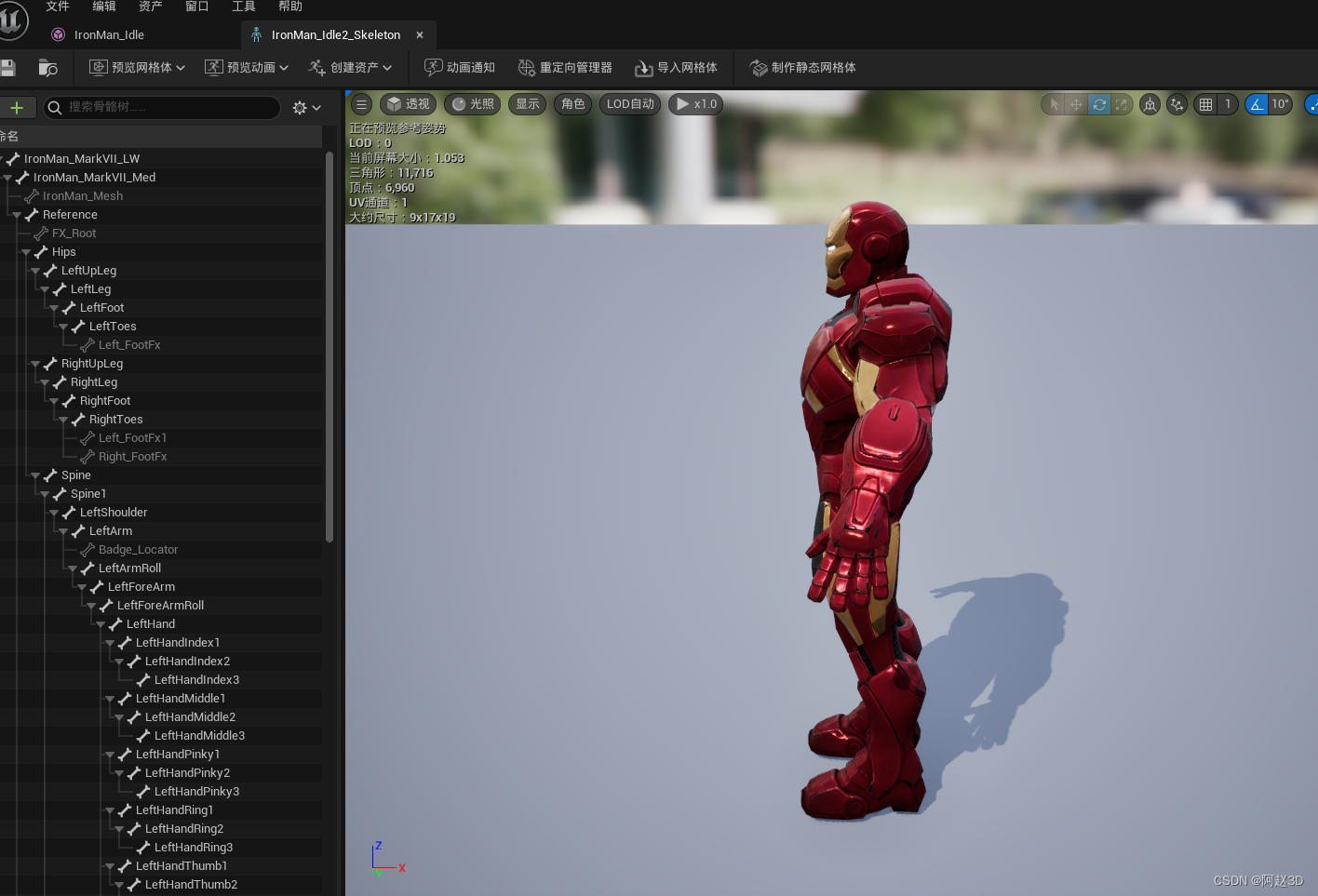Screen dimensions: 1318x896
Task: Switch to the IronMan_Idle tab
Action: (109, 34)
